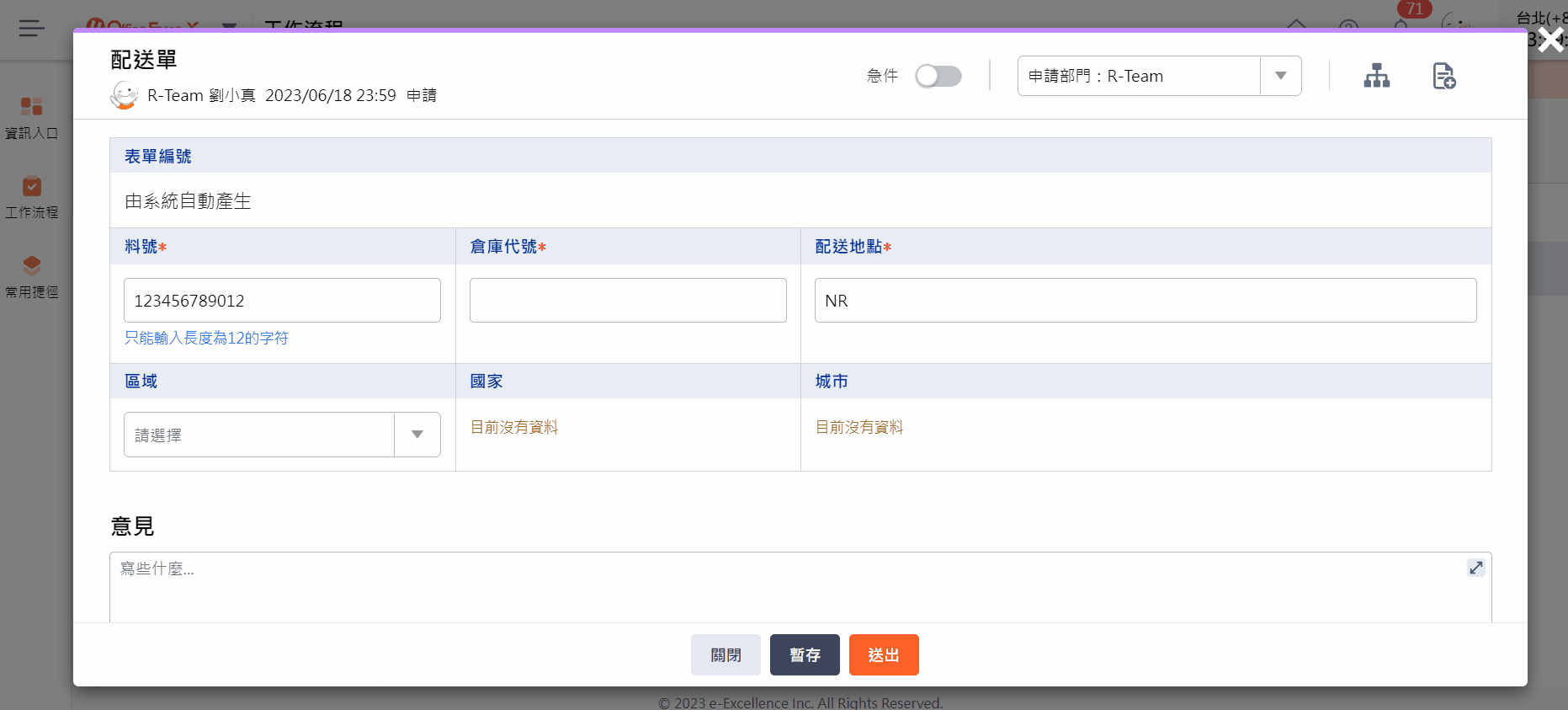The width and height of the screenshot is (1568, 710).
Task: Open 資訊入口 in the sidebar
Action: [32, 118]
